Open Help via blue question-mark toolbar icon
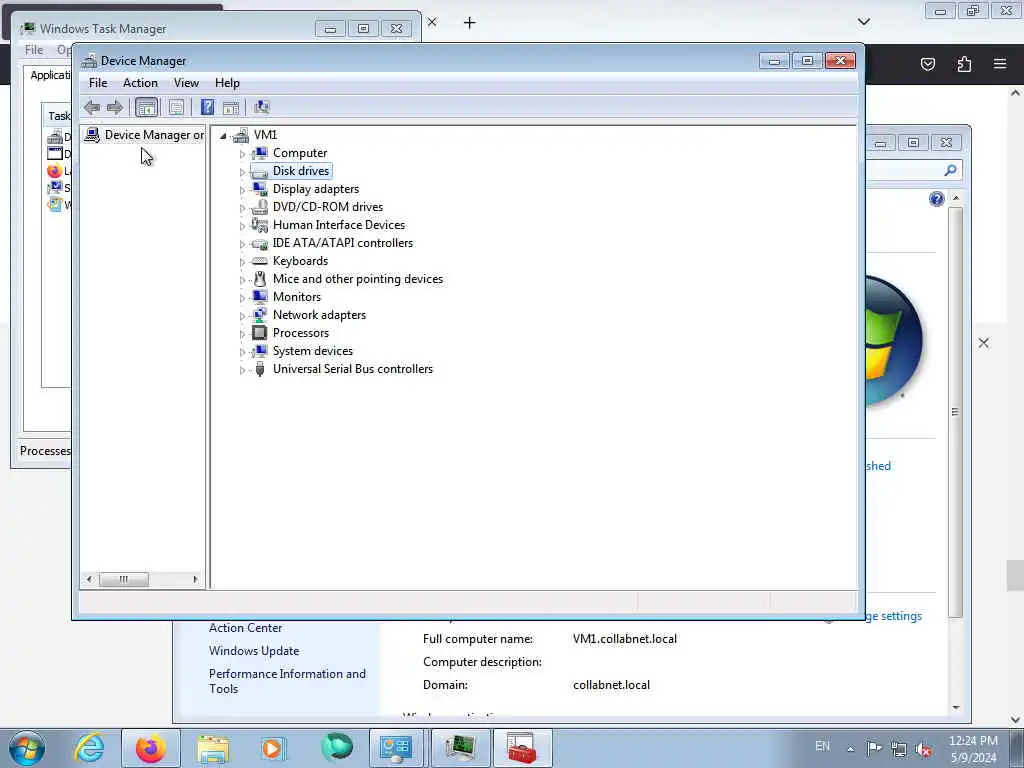The image size is (1024, 768). (207, 107)
